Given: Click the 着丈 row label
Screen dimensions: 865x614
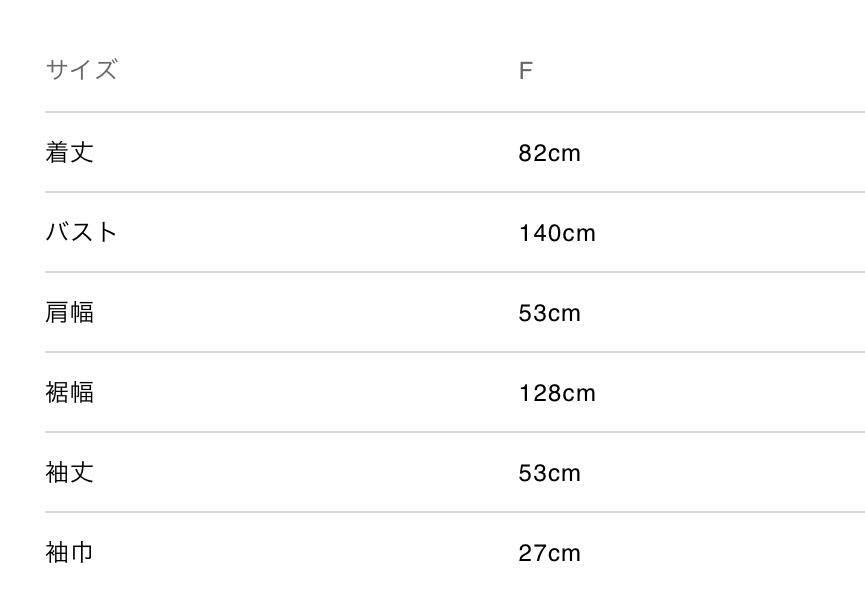Looking at the screenshot, I should point(69,153).
